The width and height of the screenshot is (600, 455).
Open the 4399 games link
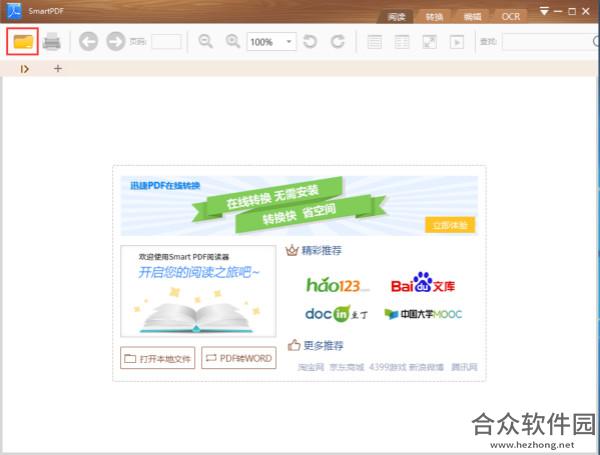point(387,367)
